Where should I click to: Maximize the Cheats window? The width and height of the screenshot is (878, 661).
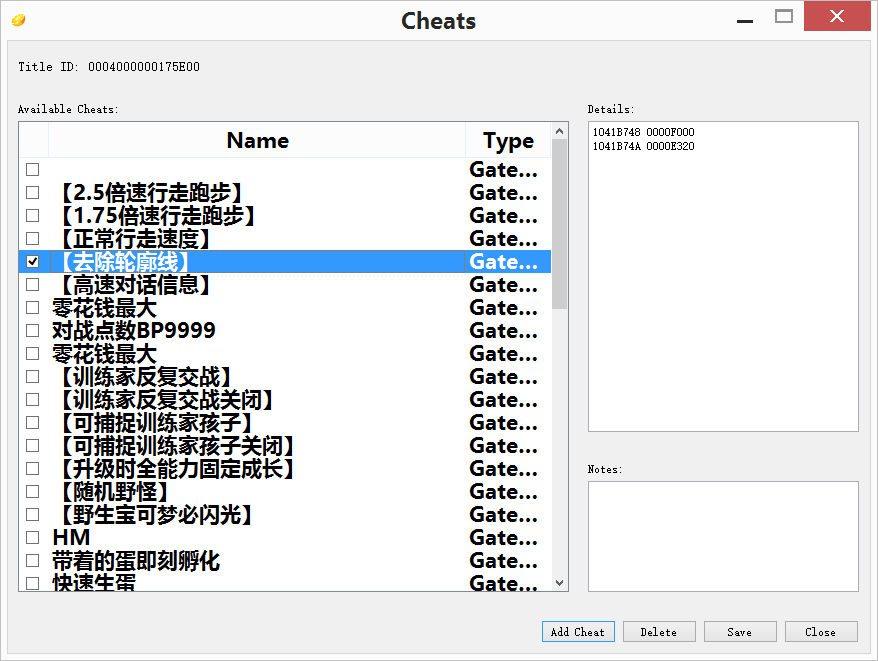[x=784, y=17]
